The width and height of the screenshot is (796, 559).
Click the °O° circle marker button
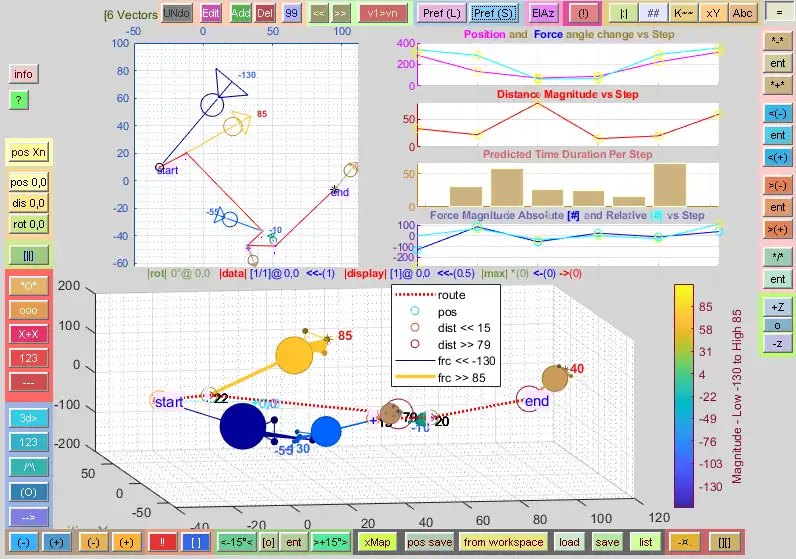click(x=28, y=286)
